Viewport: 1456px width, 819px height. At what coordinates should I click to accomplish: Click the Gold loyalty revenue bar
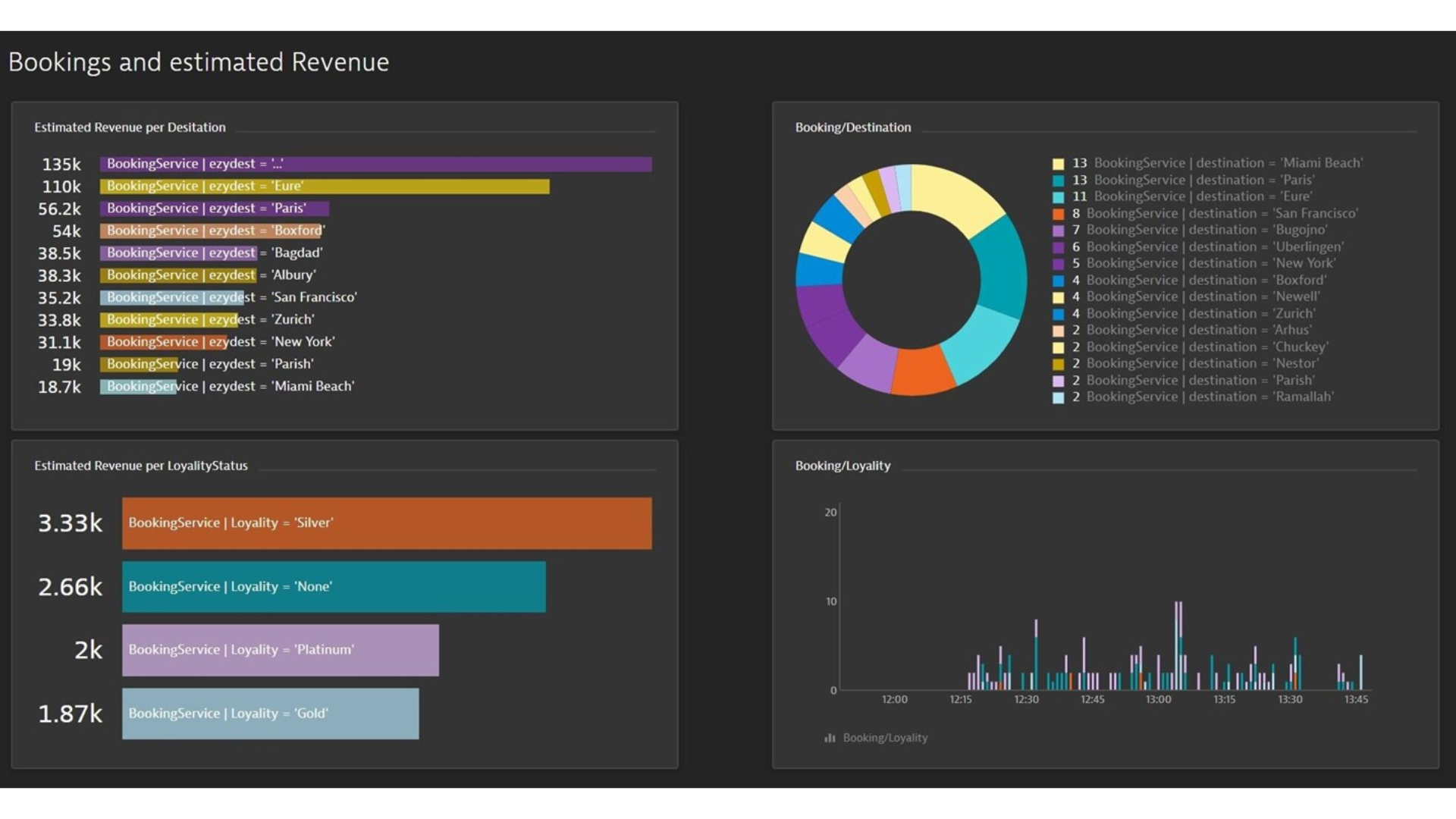271,714
